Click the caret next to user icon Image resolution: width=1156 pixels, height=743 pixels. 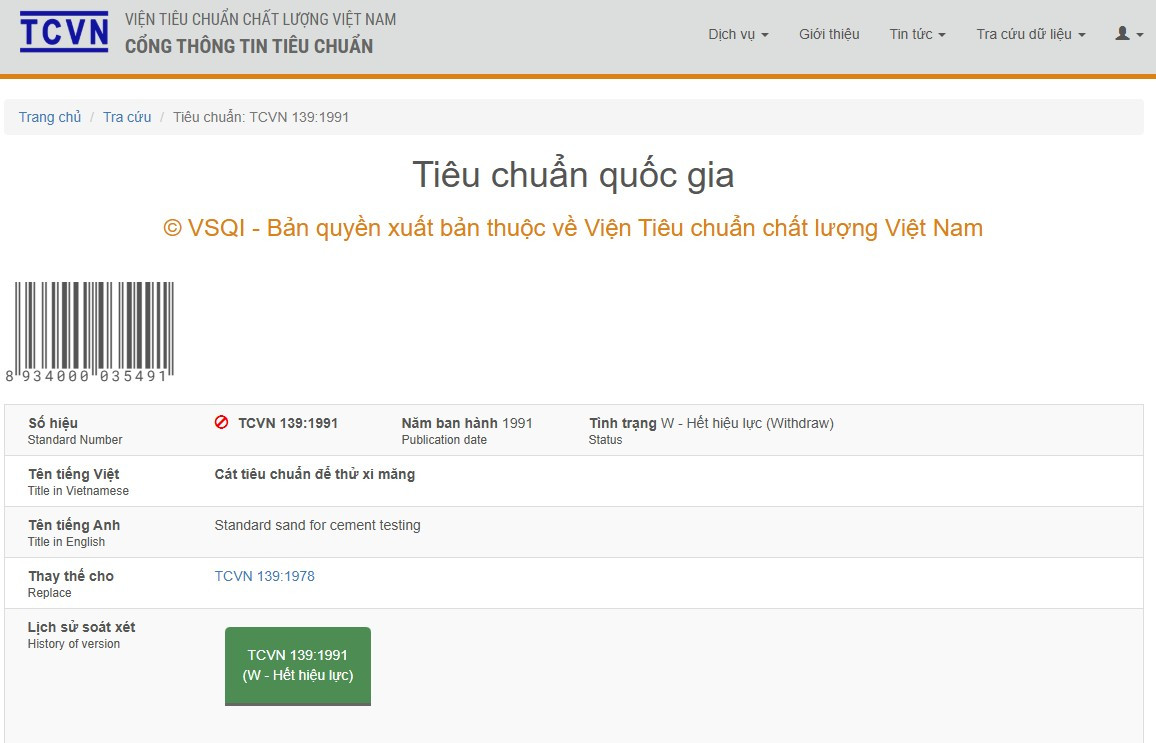1140,35
